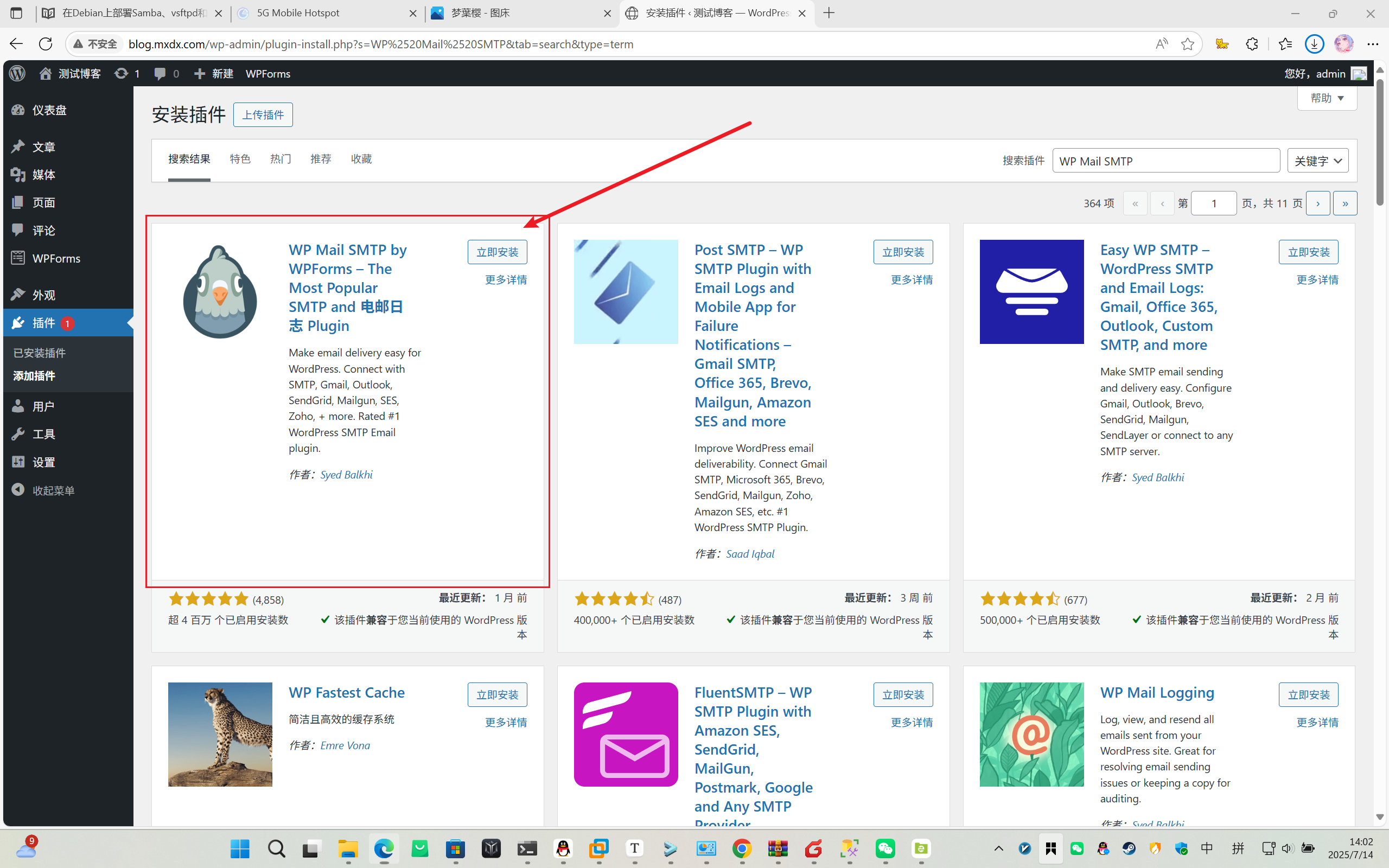Switch to the 搜索结果 tab
This screenshot has width=1389, height=868.
click(x=189, y=159)
